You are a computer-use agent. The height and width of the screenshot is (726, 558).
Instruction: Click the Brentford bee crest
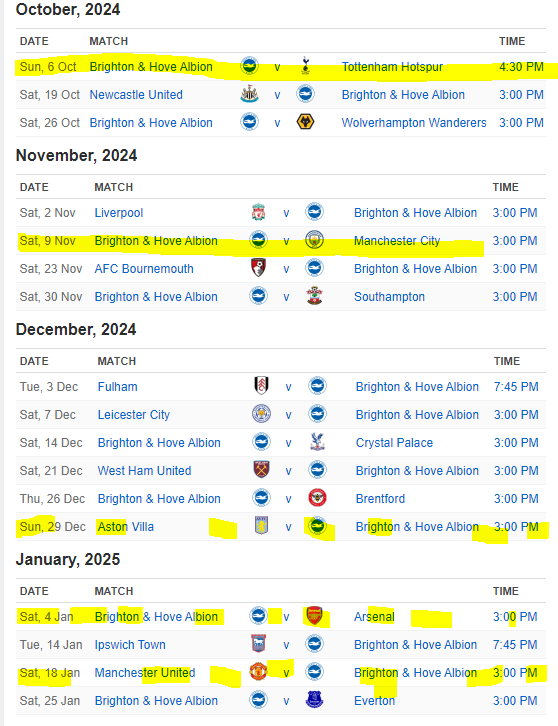coord(317,498)
